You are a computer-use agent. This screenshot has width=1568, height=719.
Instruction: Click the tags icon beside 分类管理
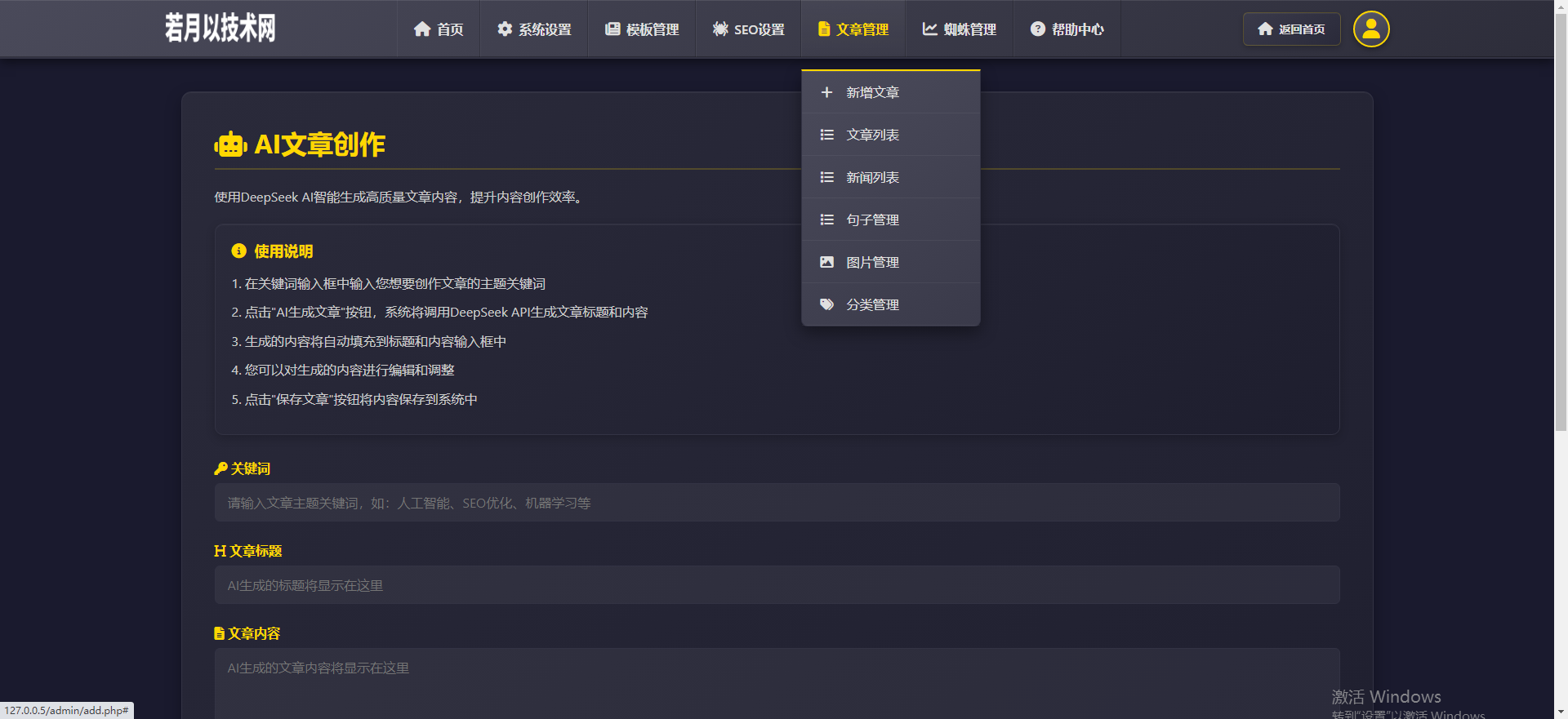[826, 304]
